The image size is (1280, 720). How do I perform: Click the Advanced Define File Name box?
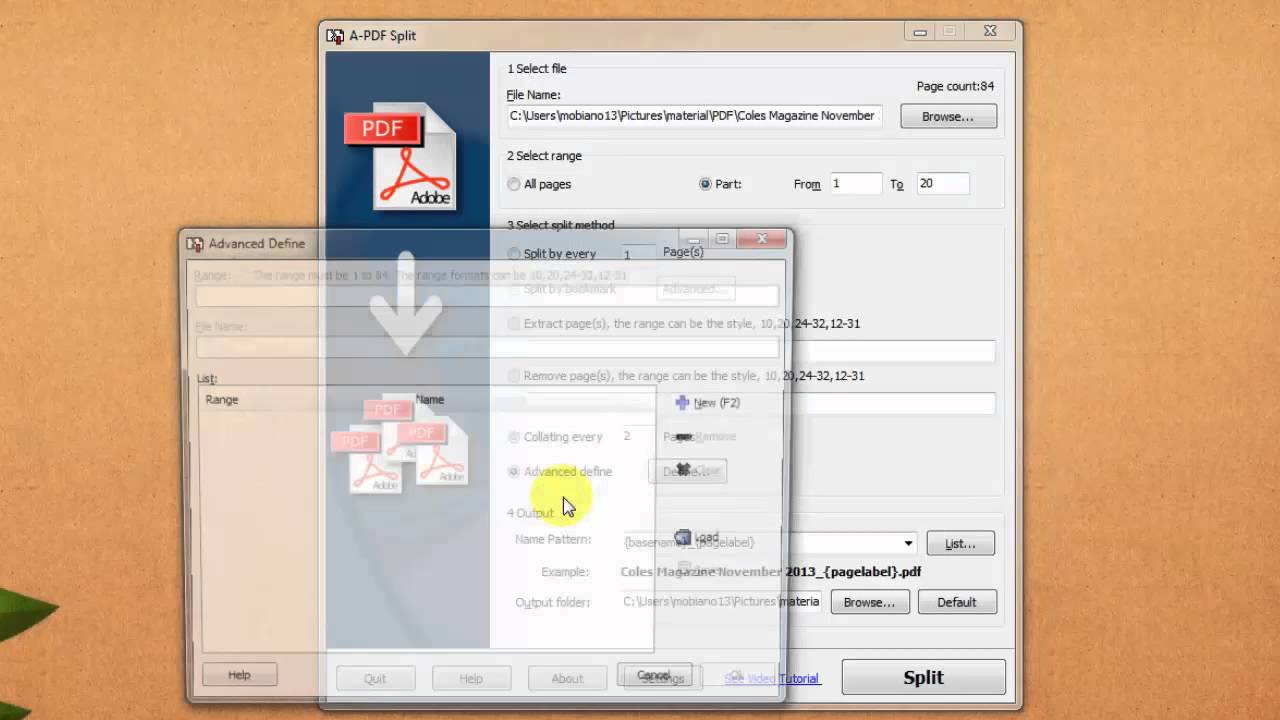click(487, 347)
